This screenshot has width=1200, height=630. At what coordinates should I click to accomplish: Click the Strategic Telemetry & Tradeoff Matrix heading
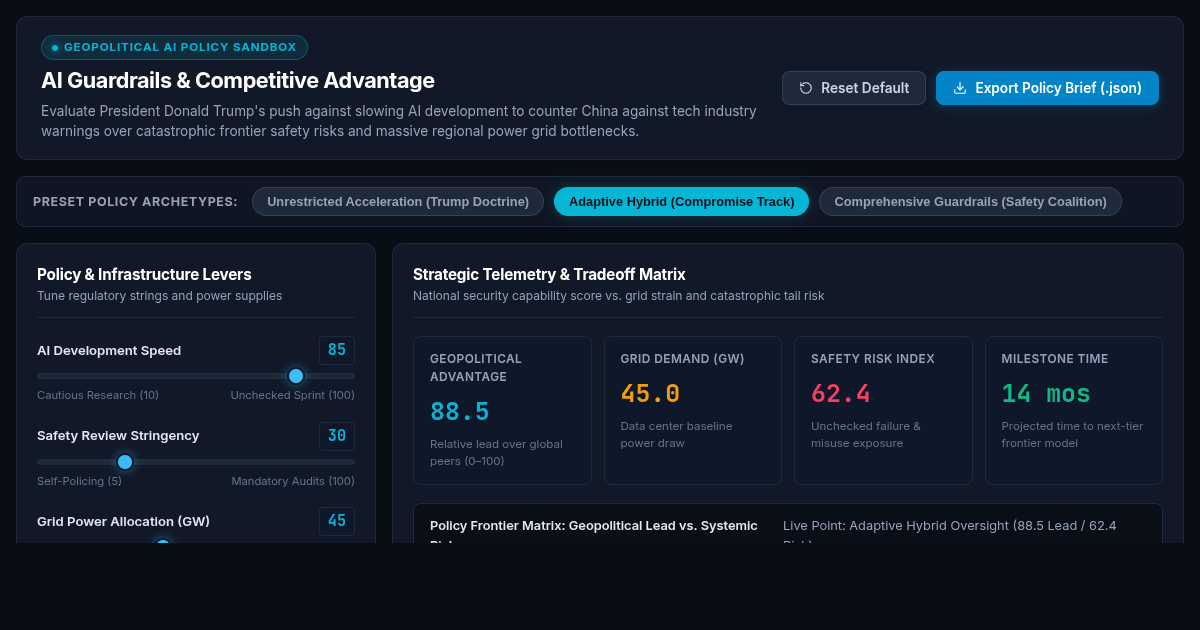coord(549,274)
